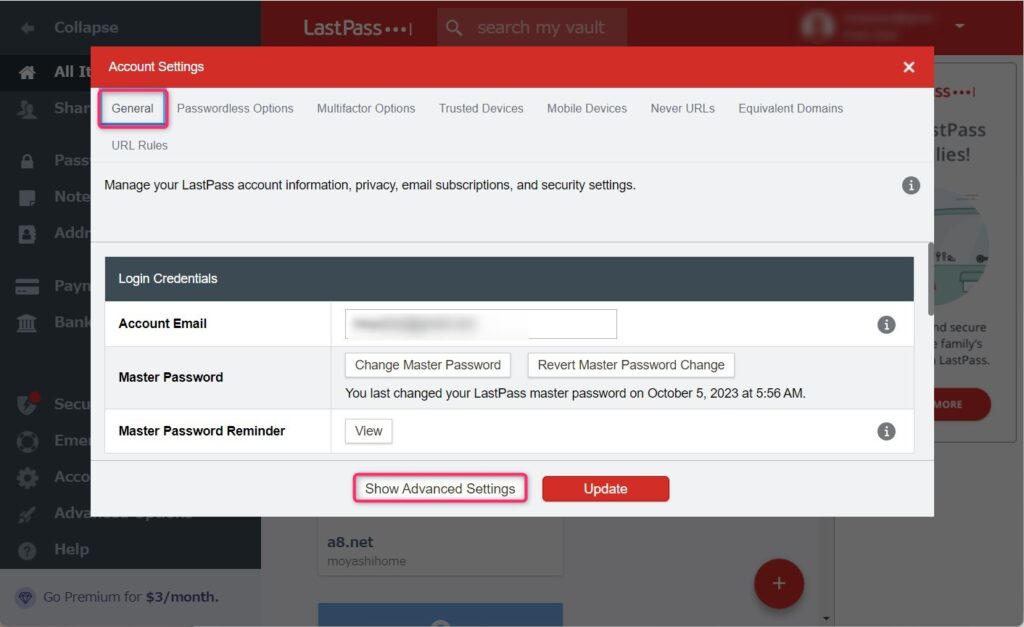Select the Trusted Devices tab
The width and height of the screenshot is (1024, 627).
click(481, 108)
